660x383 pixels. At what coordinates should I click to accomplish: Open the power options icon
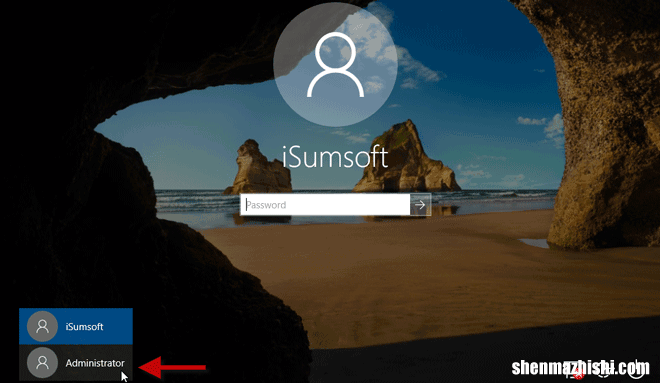(635, 369)
